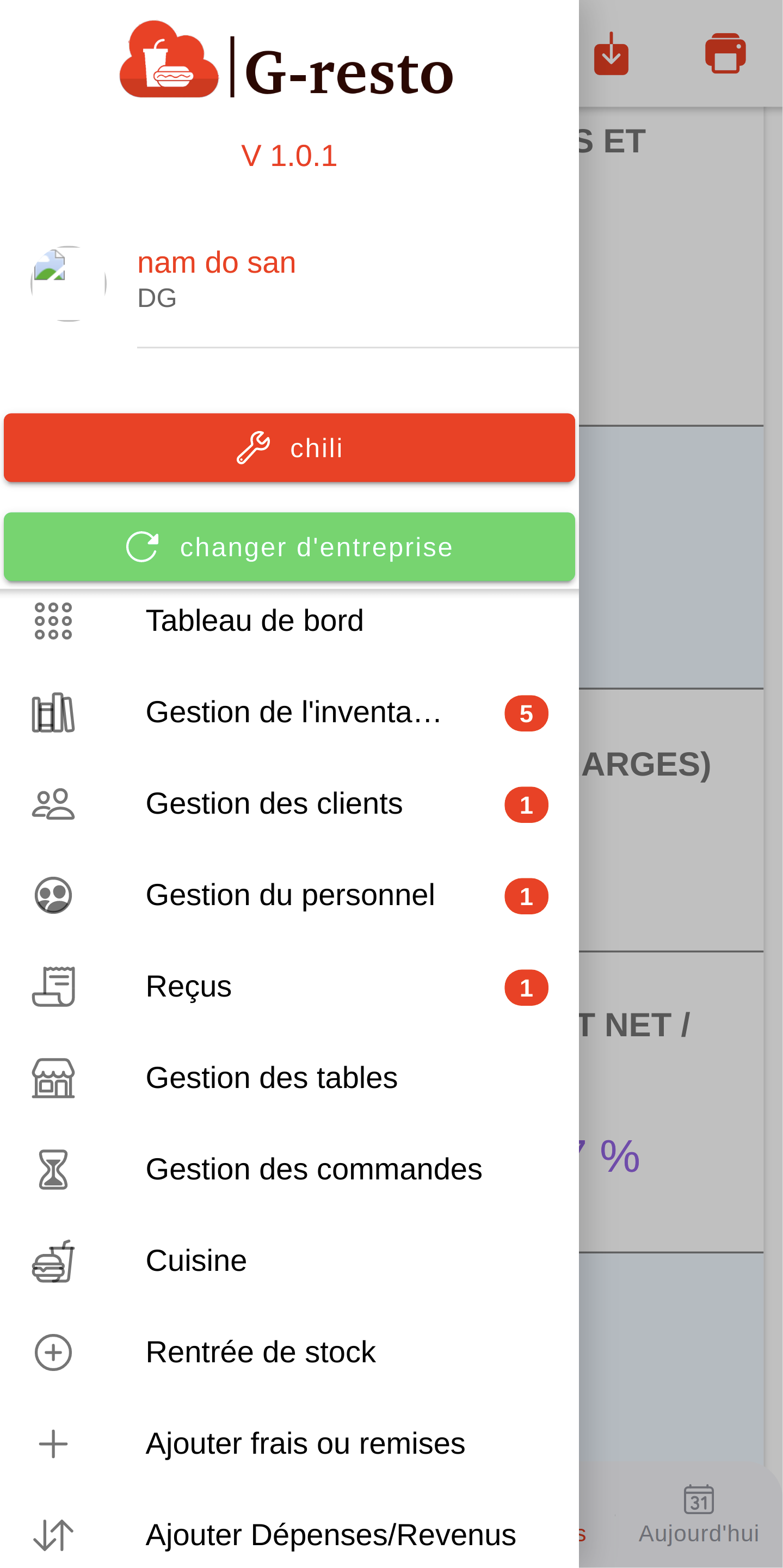
Task: Click the inventory books icon
Action: tap(53, 713)
